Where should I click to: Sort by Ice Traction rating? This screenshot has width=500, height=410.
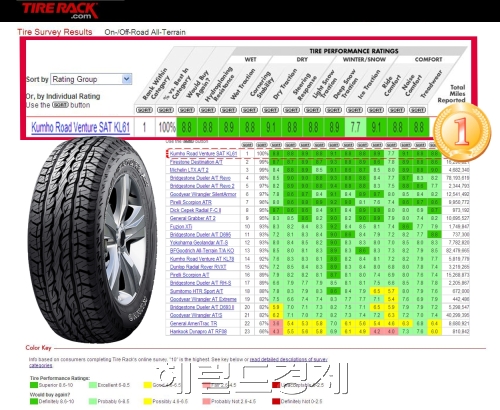(x=354, y=110)
